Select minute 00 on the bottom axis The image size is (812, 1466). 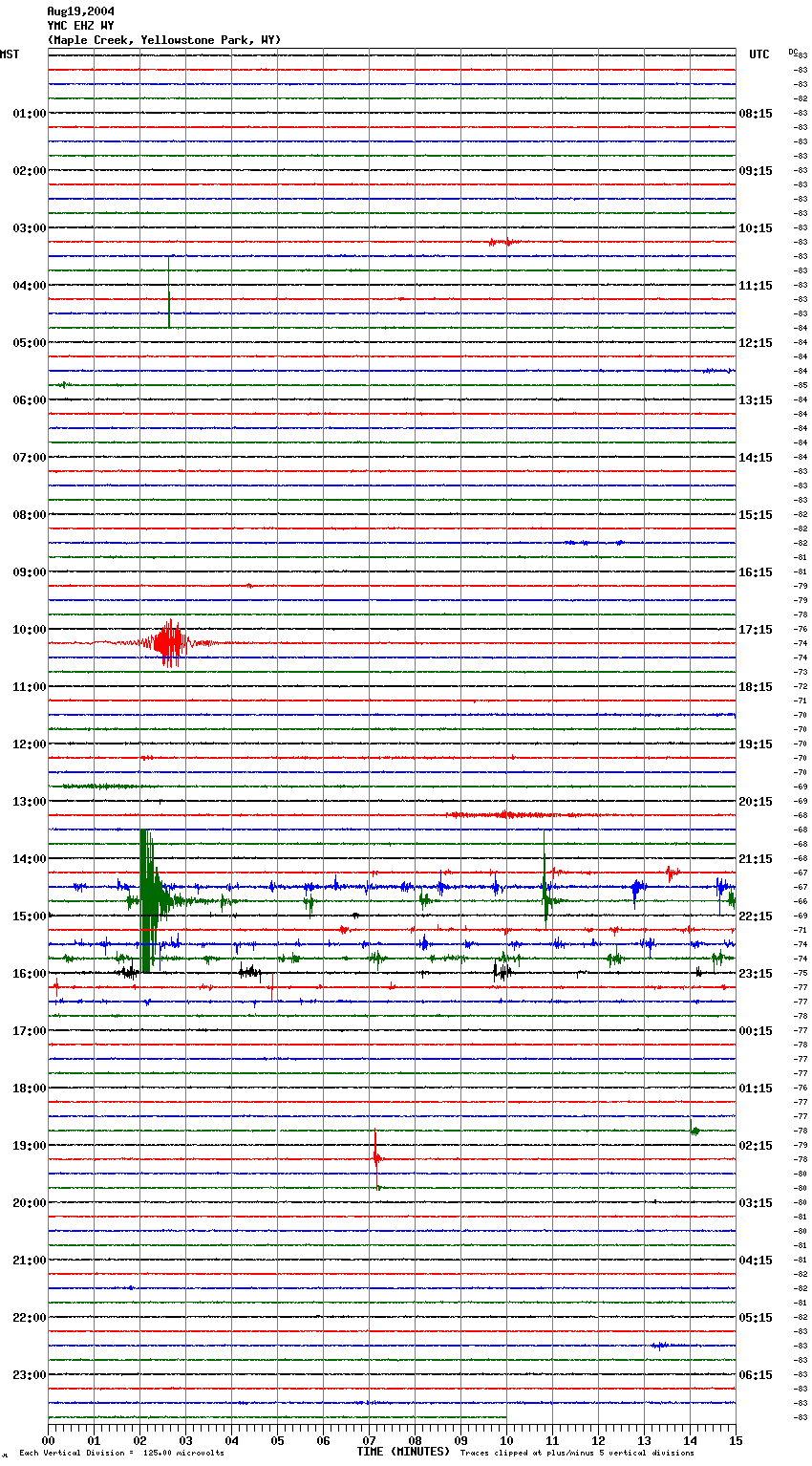pyautogui.click(x=48, y=1441)
